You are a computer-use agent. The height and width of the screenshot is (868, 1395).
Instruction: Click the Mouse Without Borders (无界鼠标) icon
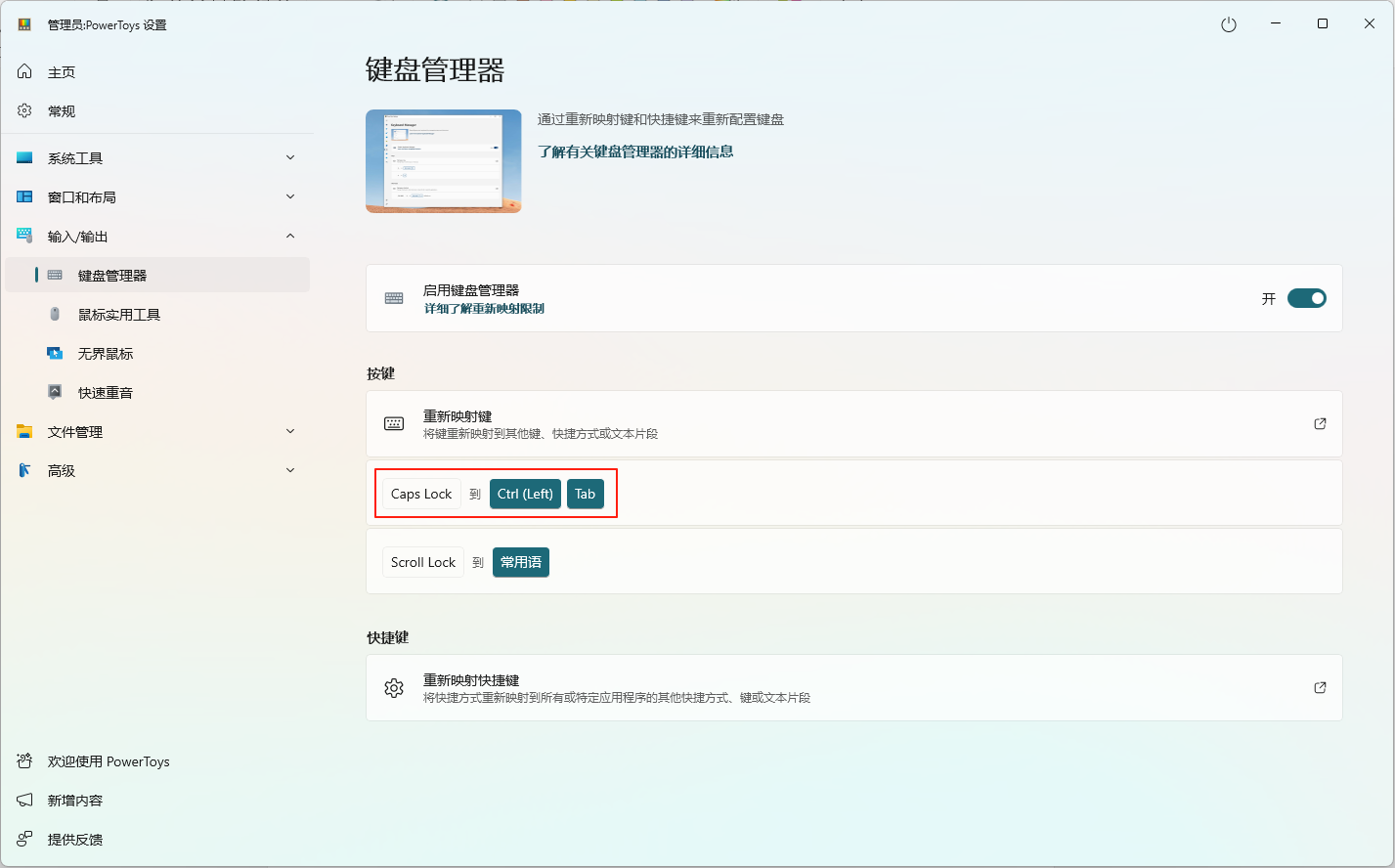tap(55, 353)
